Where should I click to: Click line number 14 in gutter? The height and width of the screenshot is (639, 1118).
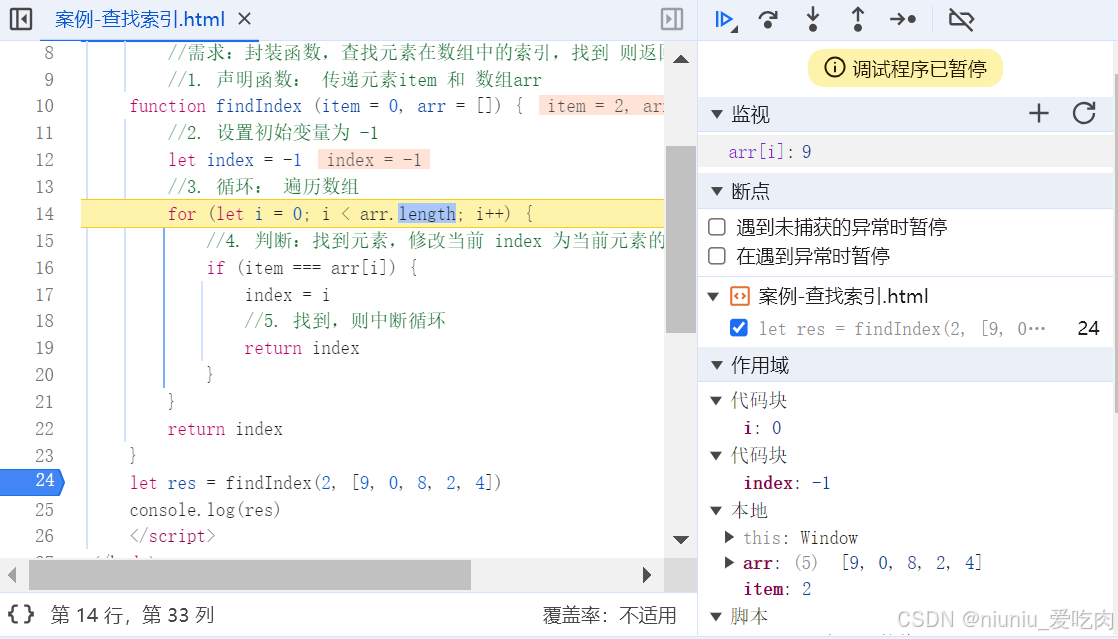45,214
